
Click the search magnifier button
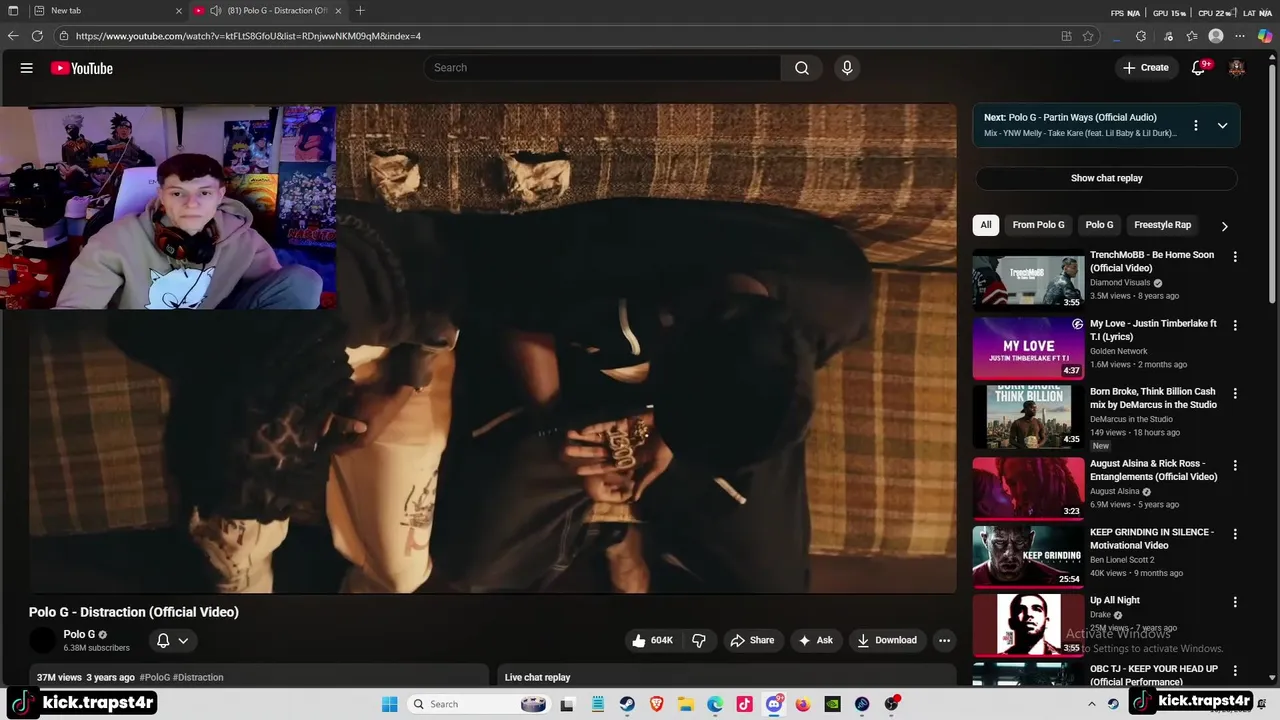tap(802, 68)
